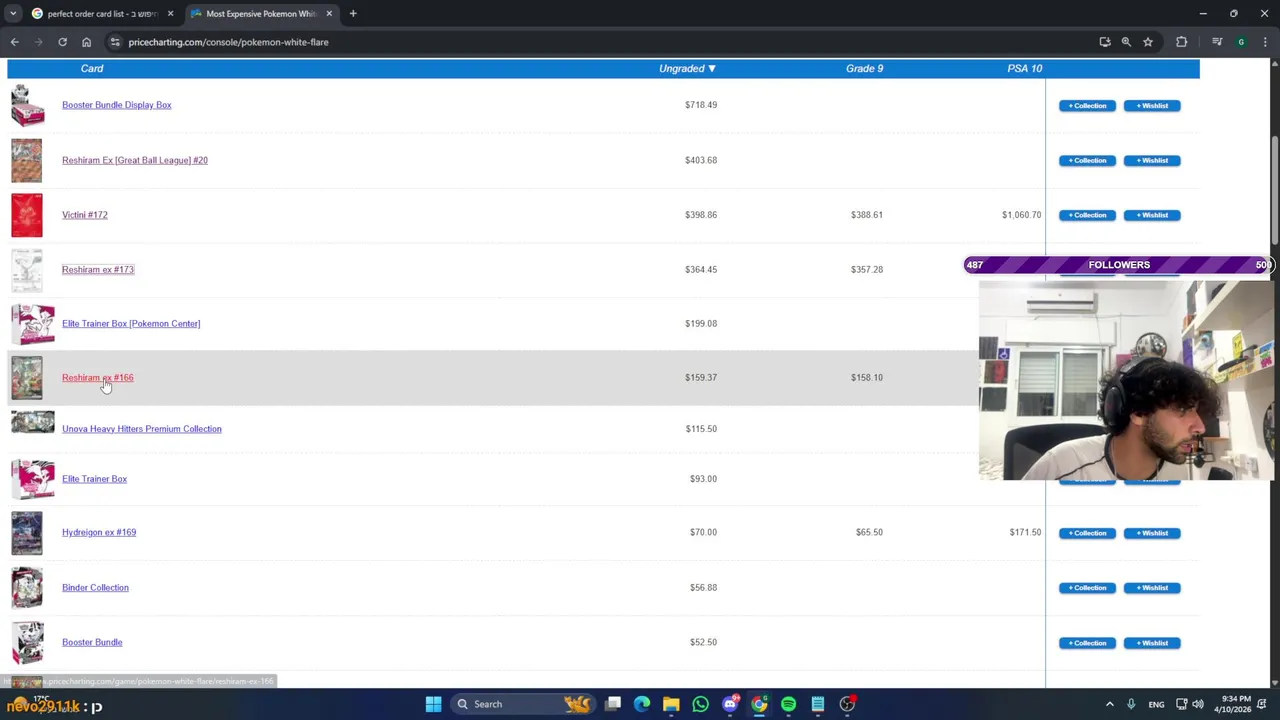Add Hydreigon ex #169 to Wishlist

1152,533
